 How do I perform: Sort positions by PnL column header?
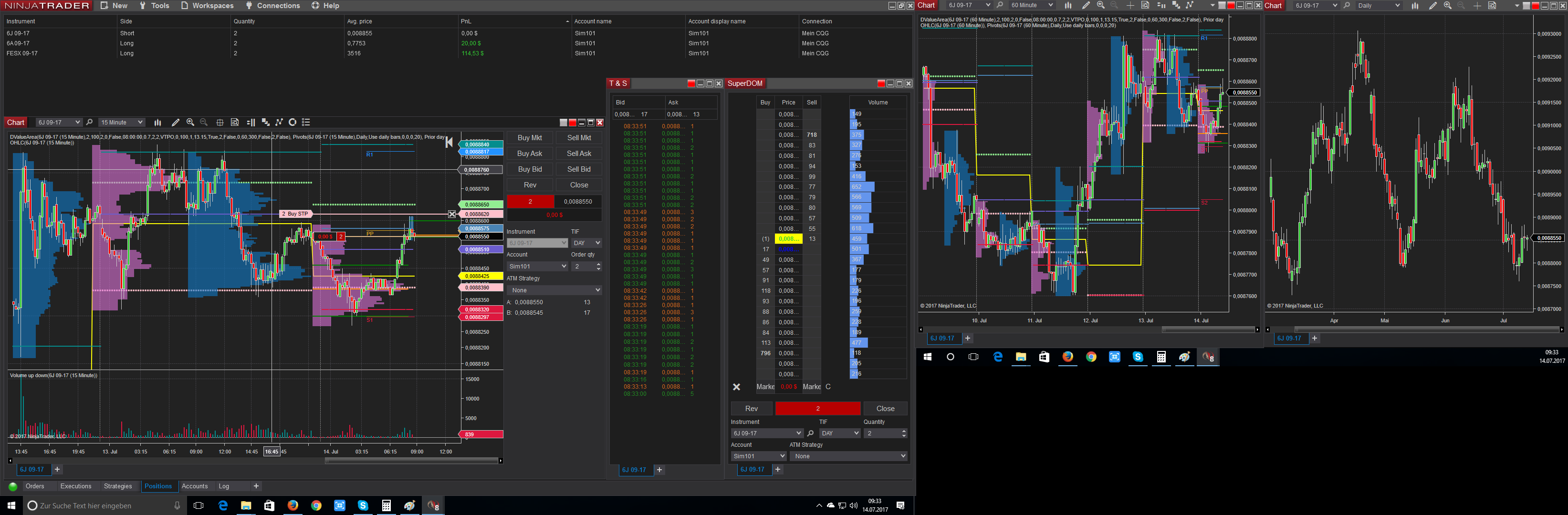point(514,21)
